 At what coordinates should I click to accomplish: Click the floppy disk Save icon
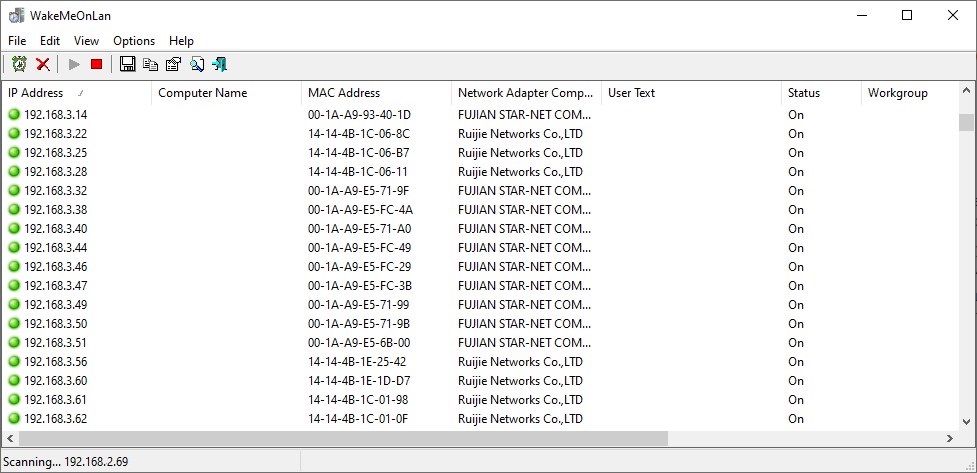[x=127, y=64]
